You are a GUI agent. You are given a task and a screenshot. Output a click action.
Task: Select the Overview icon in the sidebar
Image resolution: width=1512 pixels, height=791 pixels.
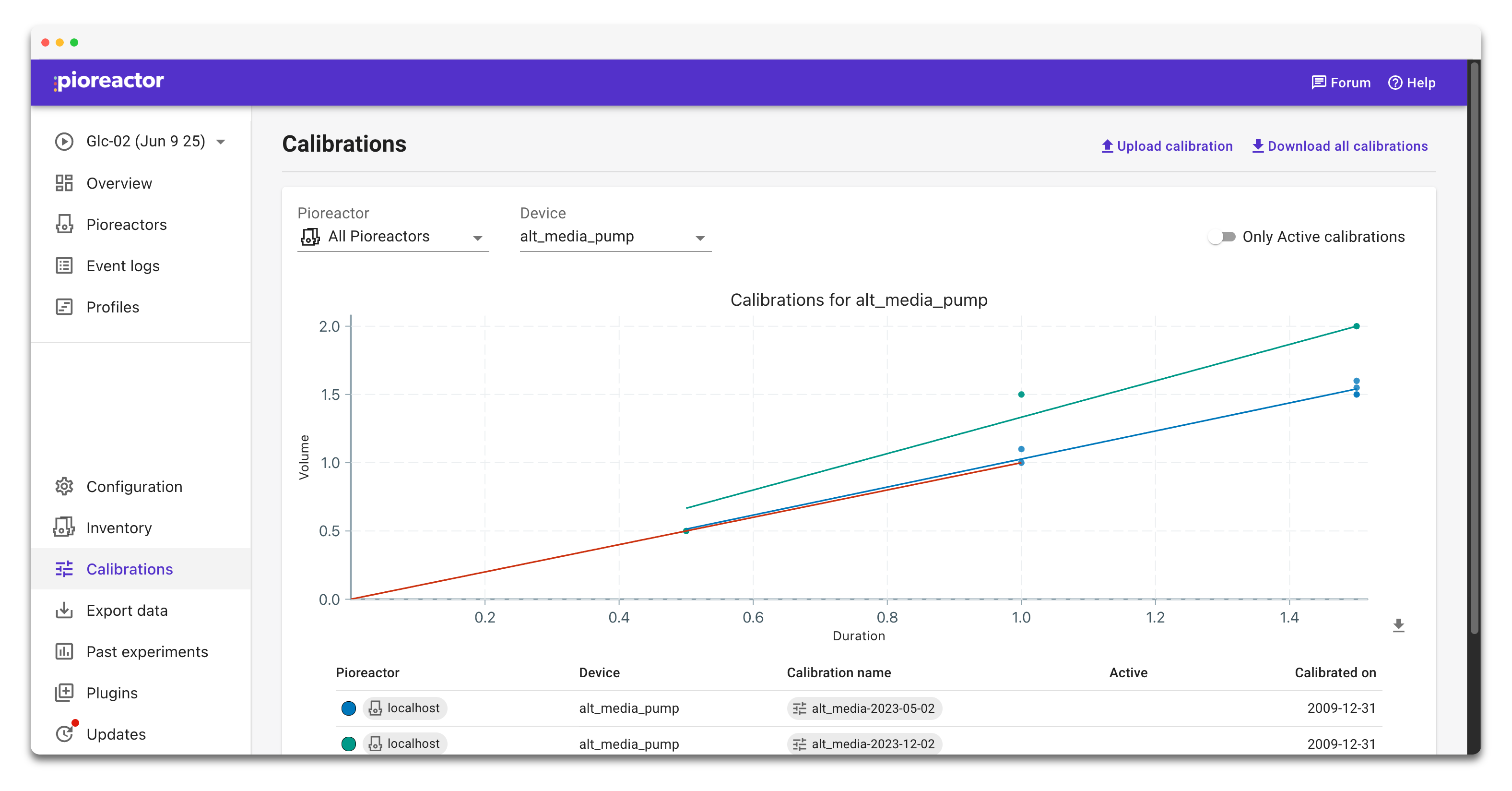(x=64, y=183)
